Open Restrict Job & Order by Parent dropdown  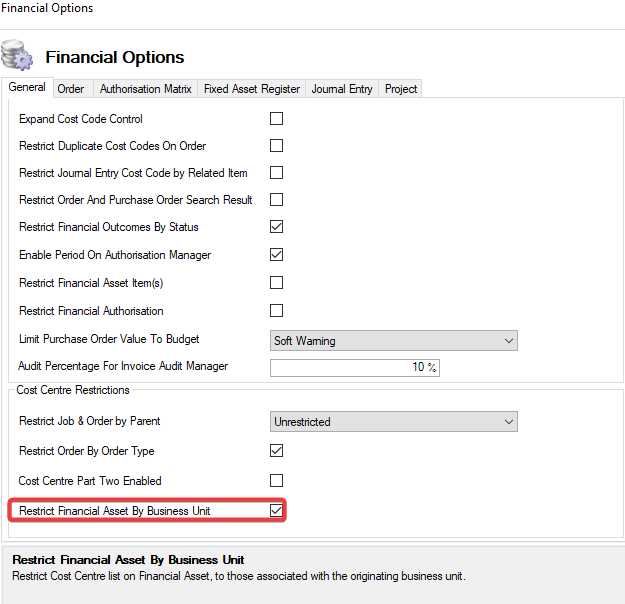pyautogui.click(x=394, y=422)
